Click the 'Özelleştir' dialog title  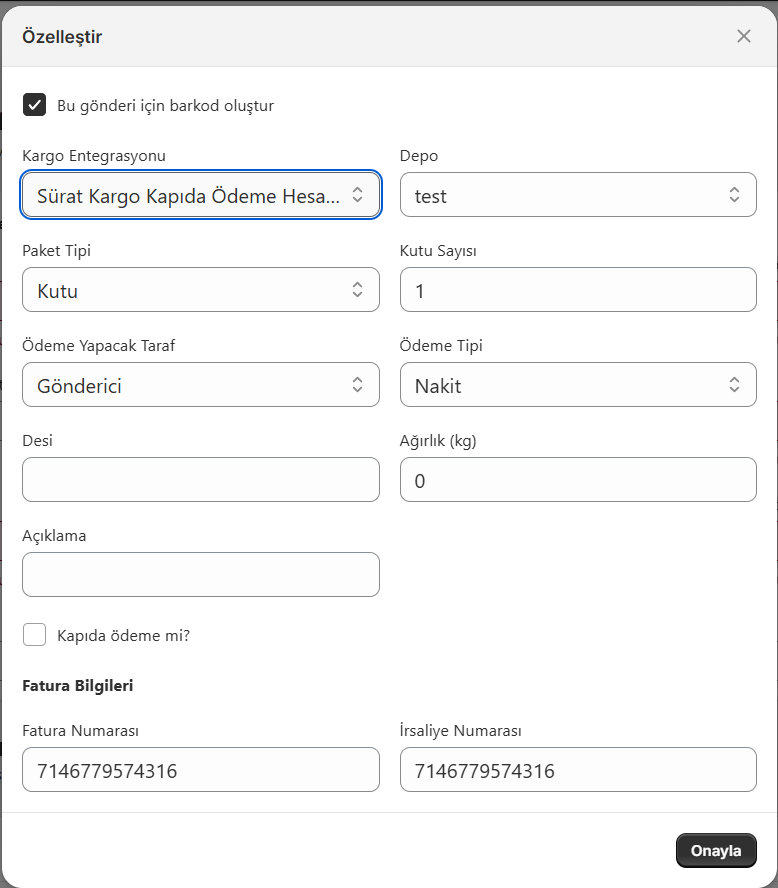[x=62, y=37]
